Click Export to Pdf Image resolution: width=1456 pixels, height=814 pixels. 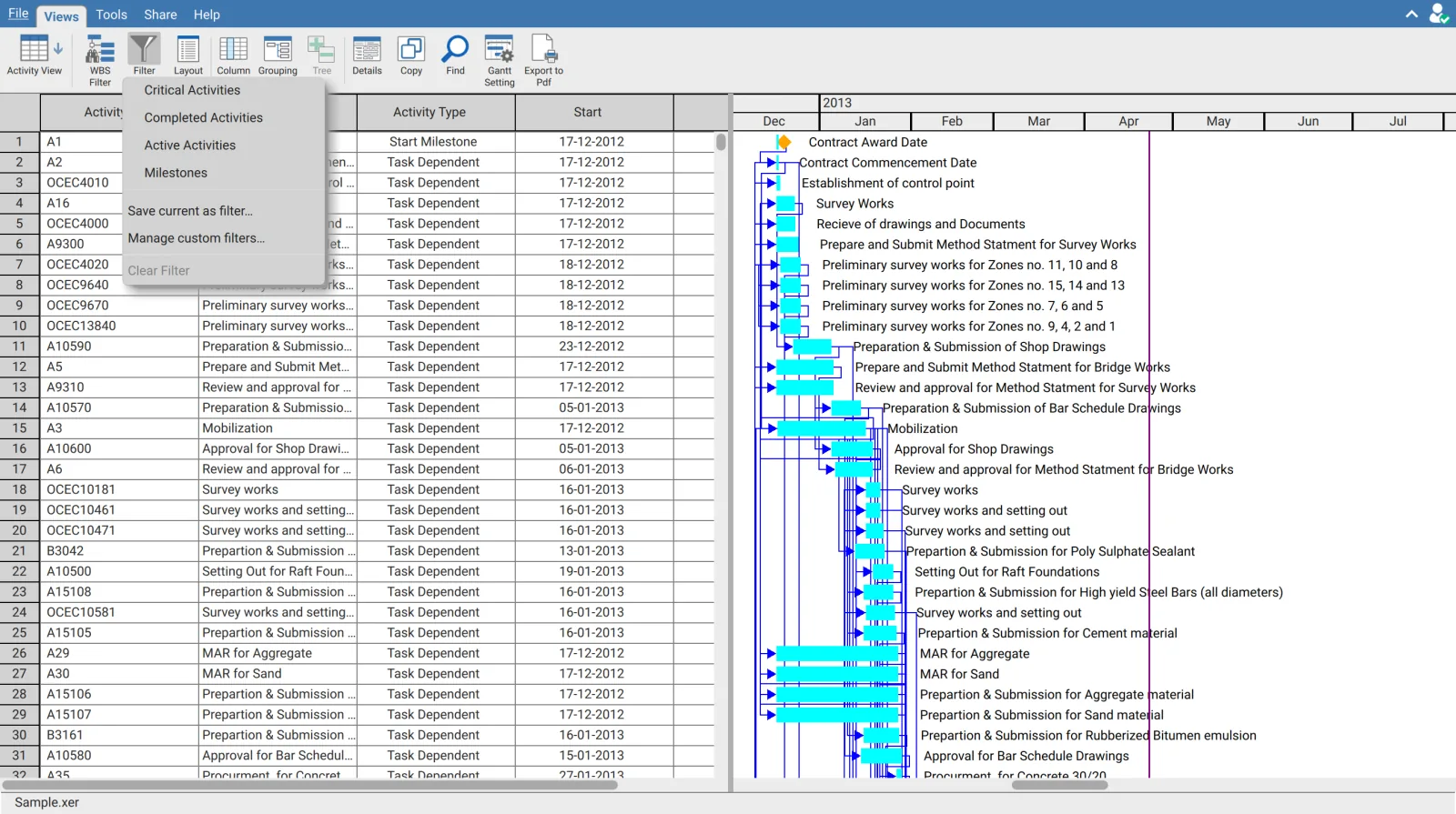[543, 60]
